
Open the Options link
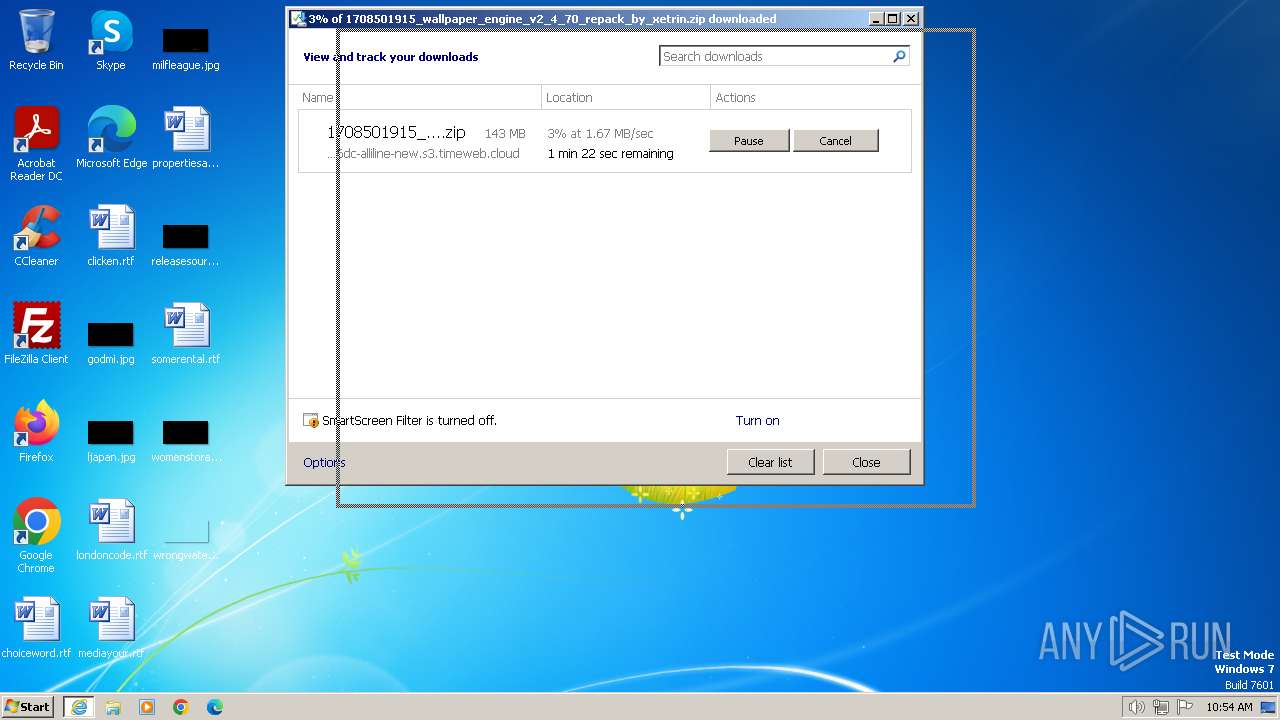pyautogui.click(x=324, y=462)
